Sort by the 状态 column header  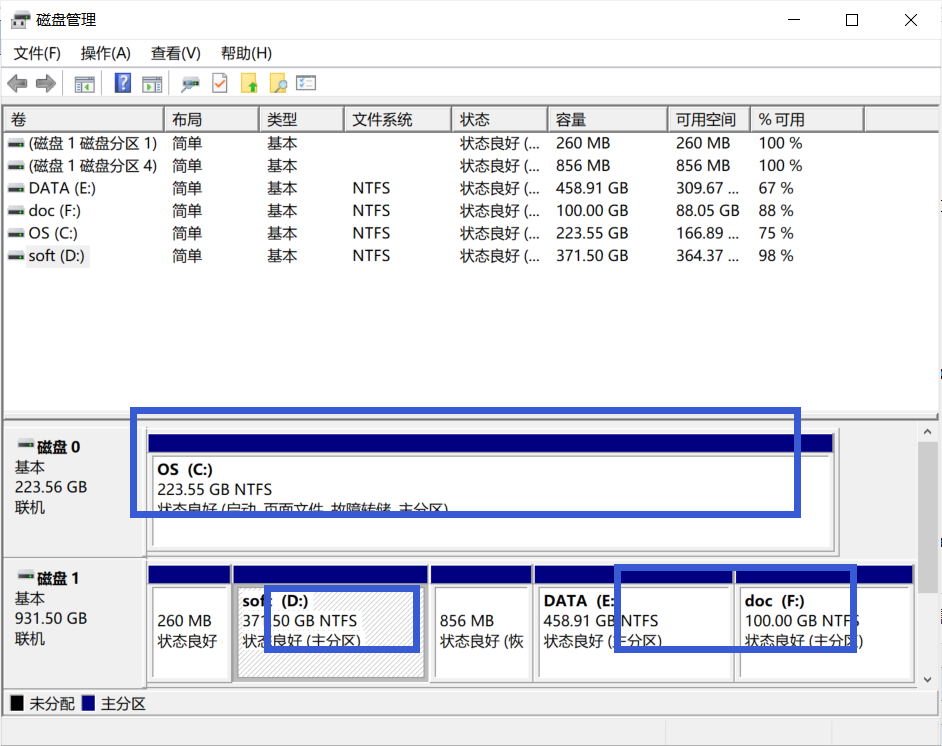500,120
